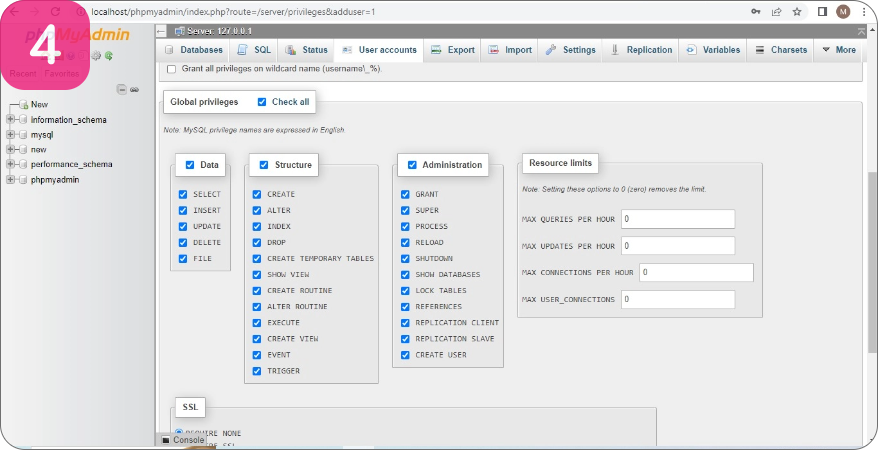The width and height of the screenshot is (878, 450).
Task: Click the Replication tab icon
Action: pyautogui.click(x=615, y=50)
